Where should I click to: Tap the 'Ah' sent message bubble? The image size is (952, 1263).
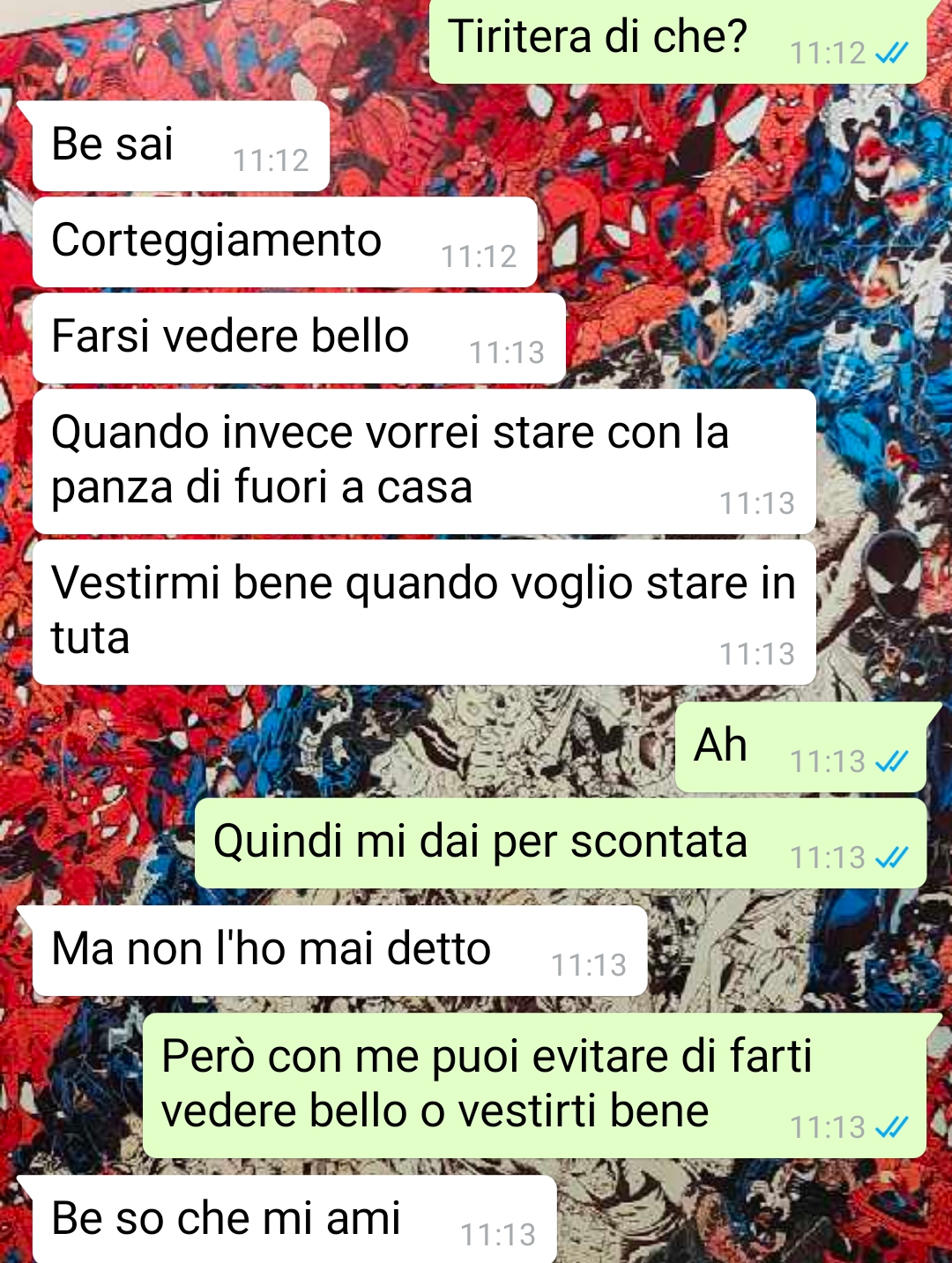pyautogui.click(x=800, y=747)
